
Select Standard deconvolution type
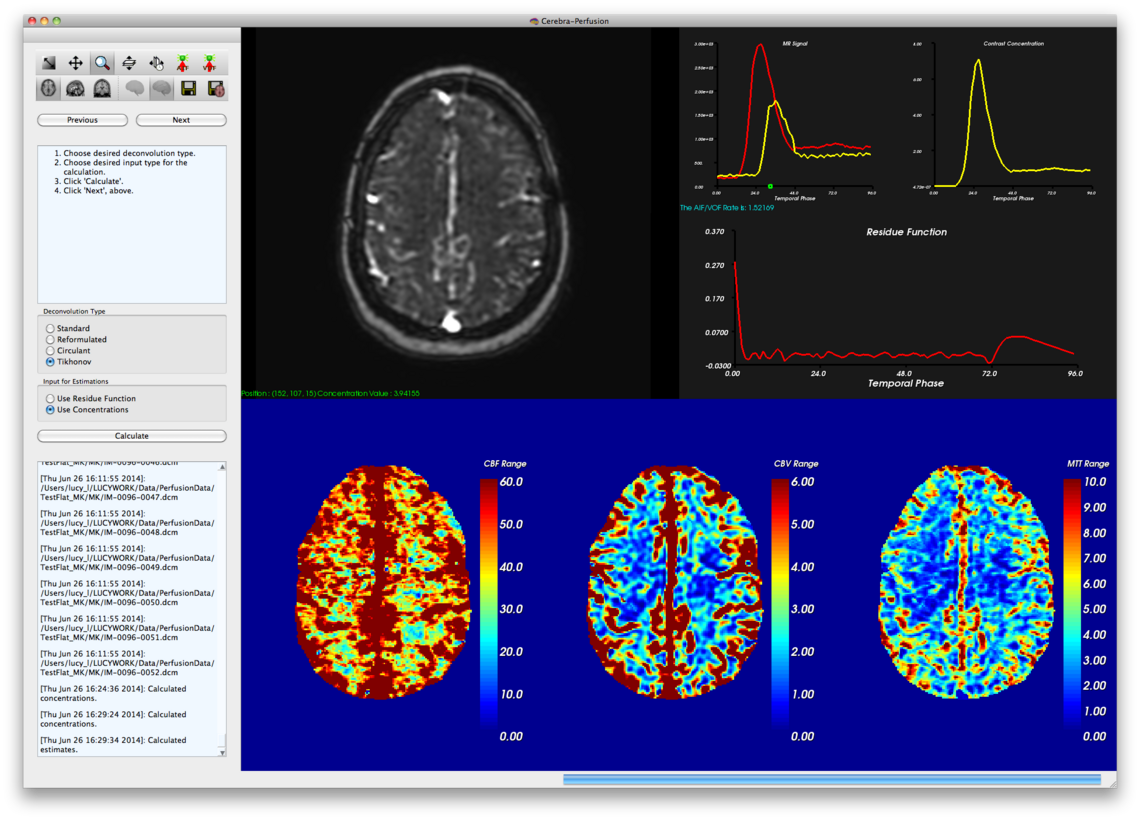pyautogui.click(x=51, y=328)
